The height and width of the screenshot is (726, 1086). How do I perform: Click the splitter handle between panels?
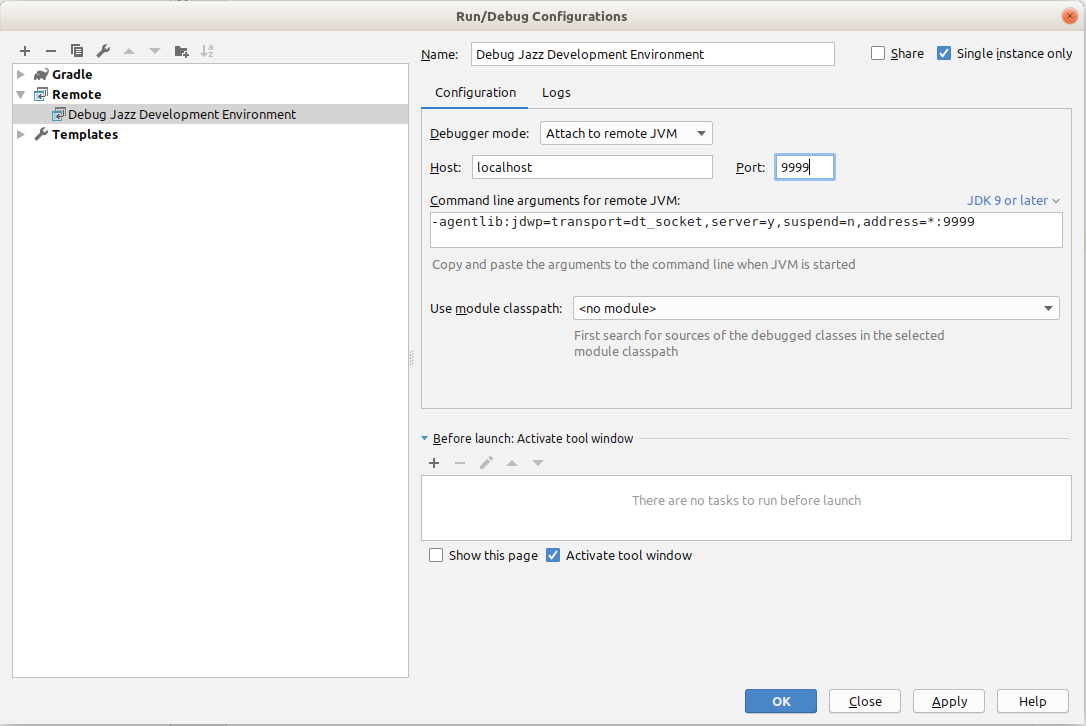click(x=411, y=358)
